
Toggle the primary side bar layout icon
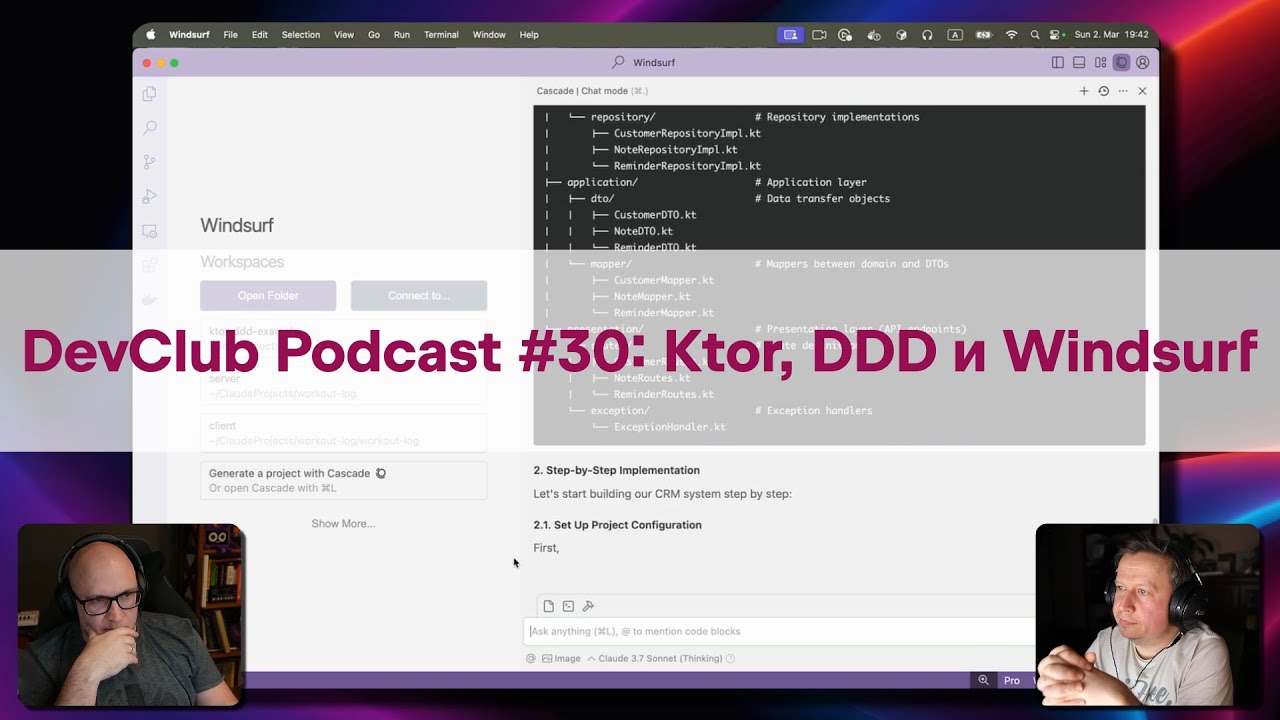[1058, 62]
